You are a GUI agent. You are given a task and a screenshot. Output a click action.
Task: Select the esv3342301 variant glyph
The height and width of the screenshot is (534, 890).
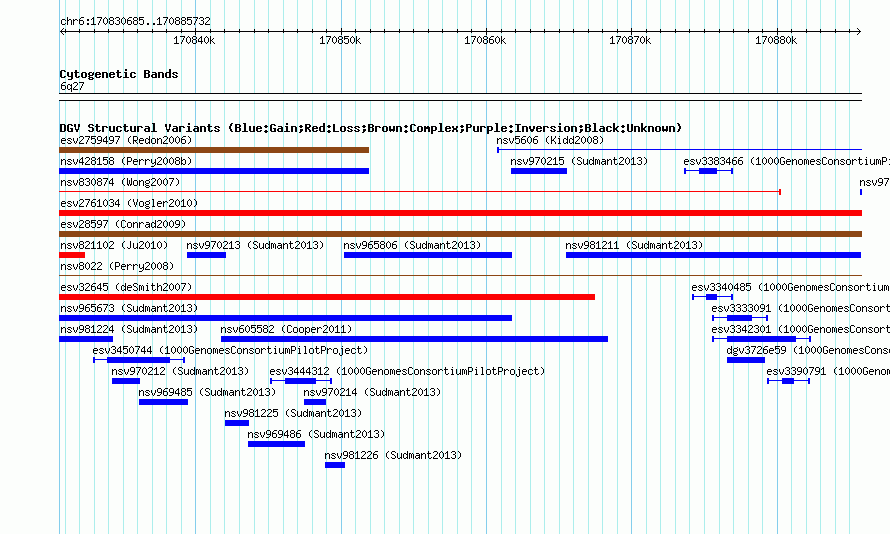click(x=761, y=339)
